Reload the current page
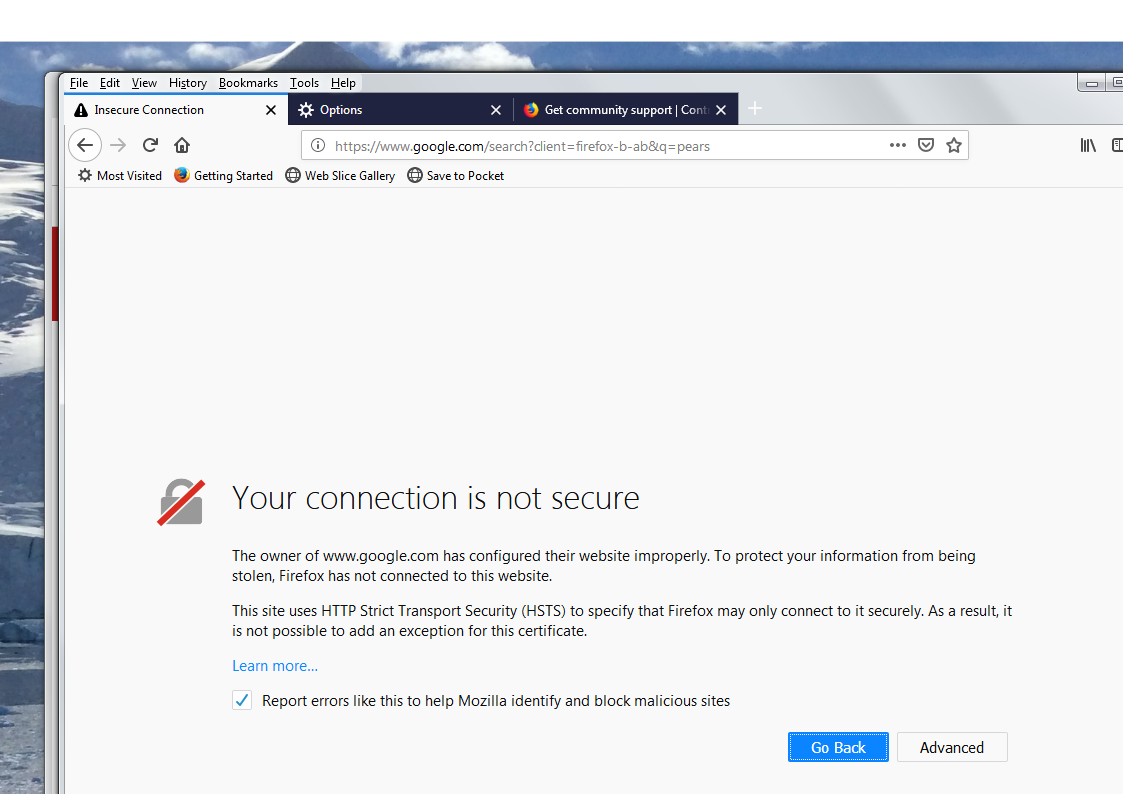1123x794 pixels. tap(150, 145)
